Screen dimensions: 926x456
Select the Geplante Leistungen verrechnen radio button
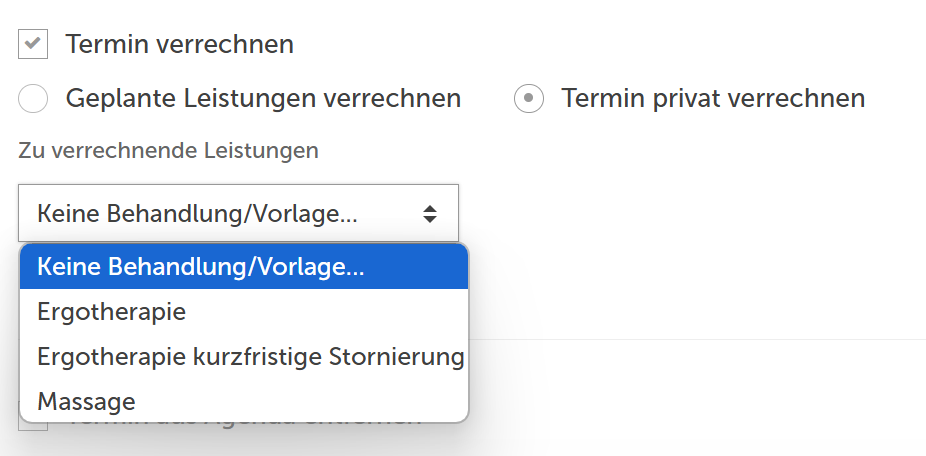point(33,98)
